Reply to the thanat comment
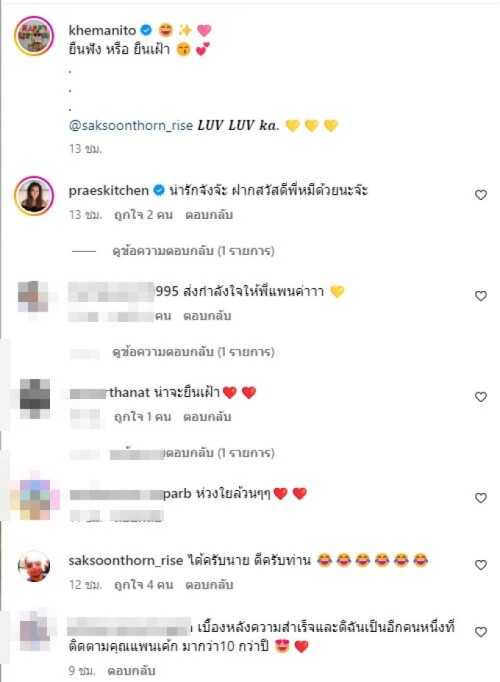Screen dimensions: 500x682 (x=207, y=417)
